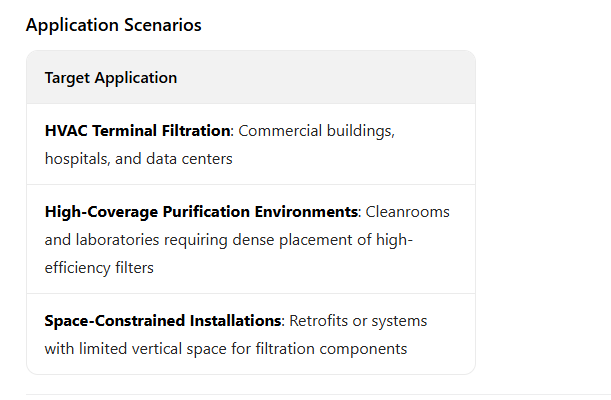611x400 pixels.
Task: Click the bold HVAC Terminal Filtration label
Action: [x=137, y=131]
